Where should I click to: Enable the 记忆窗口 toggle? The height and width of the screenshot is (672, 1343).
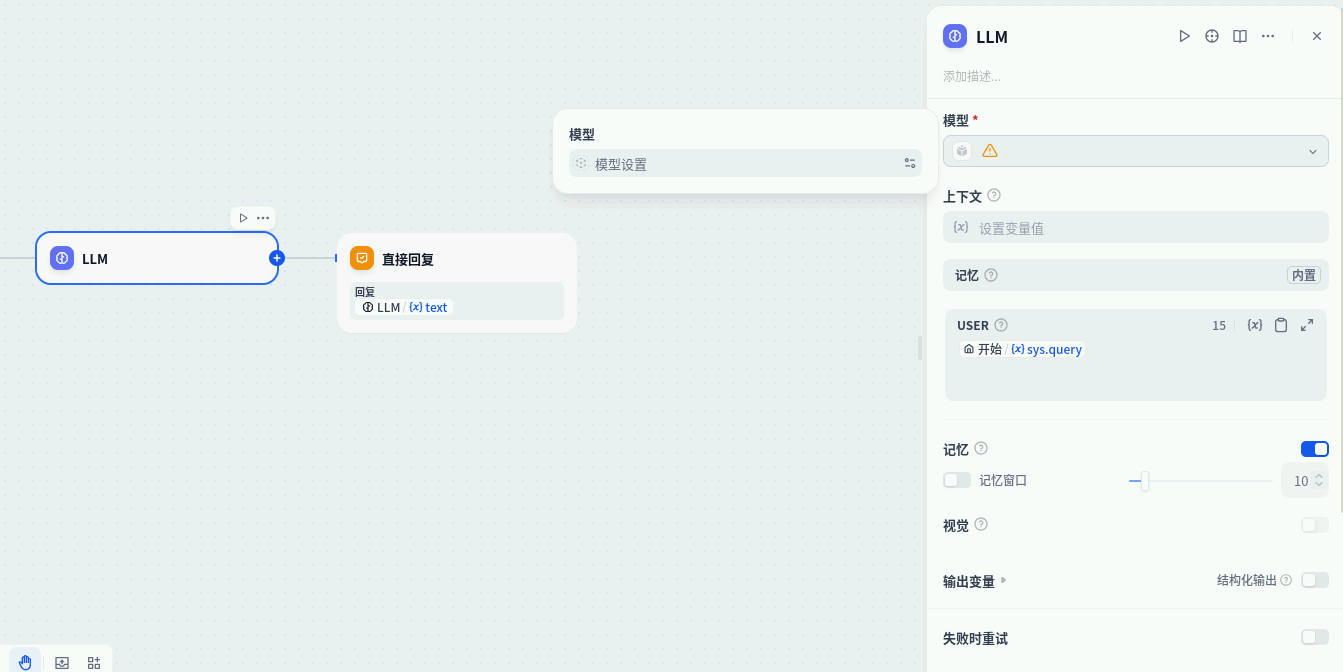coord(957,480)
